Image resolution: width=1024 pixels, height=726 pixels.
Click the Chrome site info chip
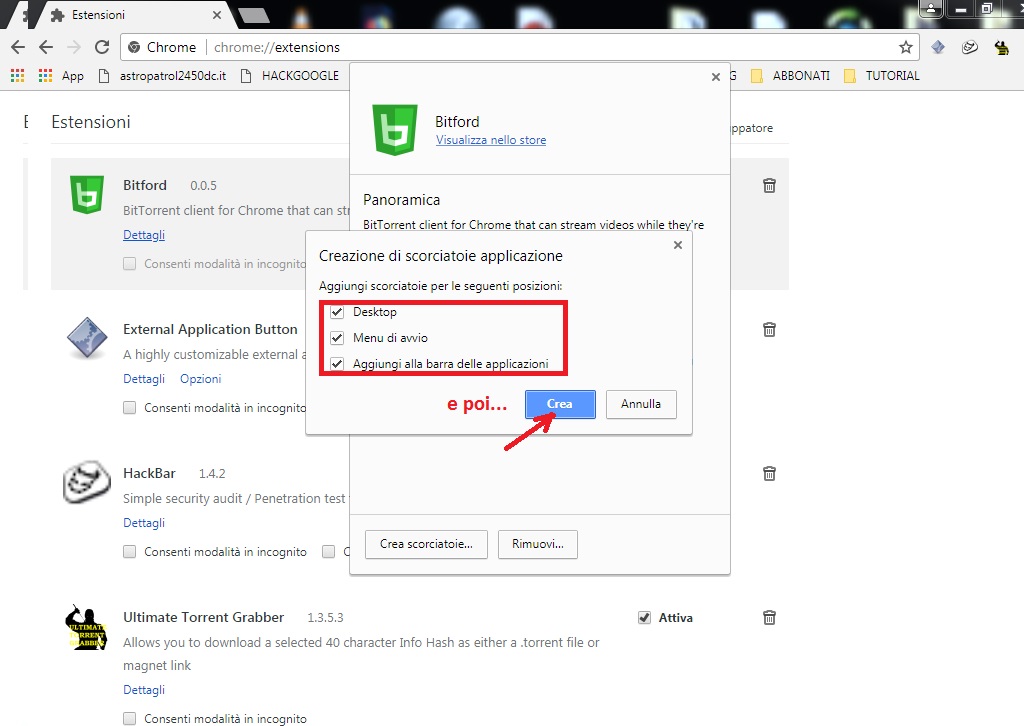(x=163, y=47)
